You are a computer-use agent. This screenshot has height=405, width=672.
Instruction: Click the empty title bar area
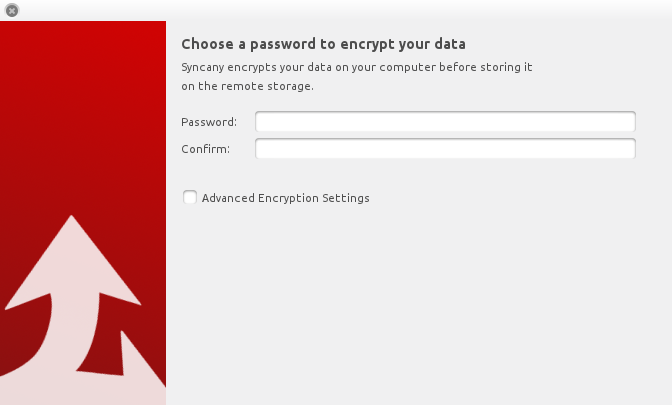[340, 10]
